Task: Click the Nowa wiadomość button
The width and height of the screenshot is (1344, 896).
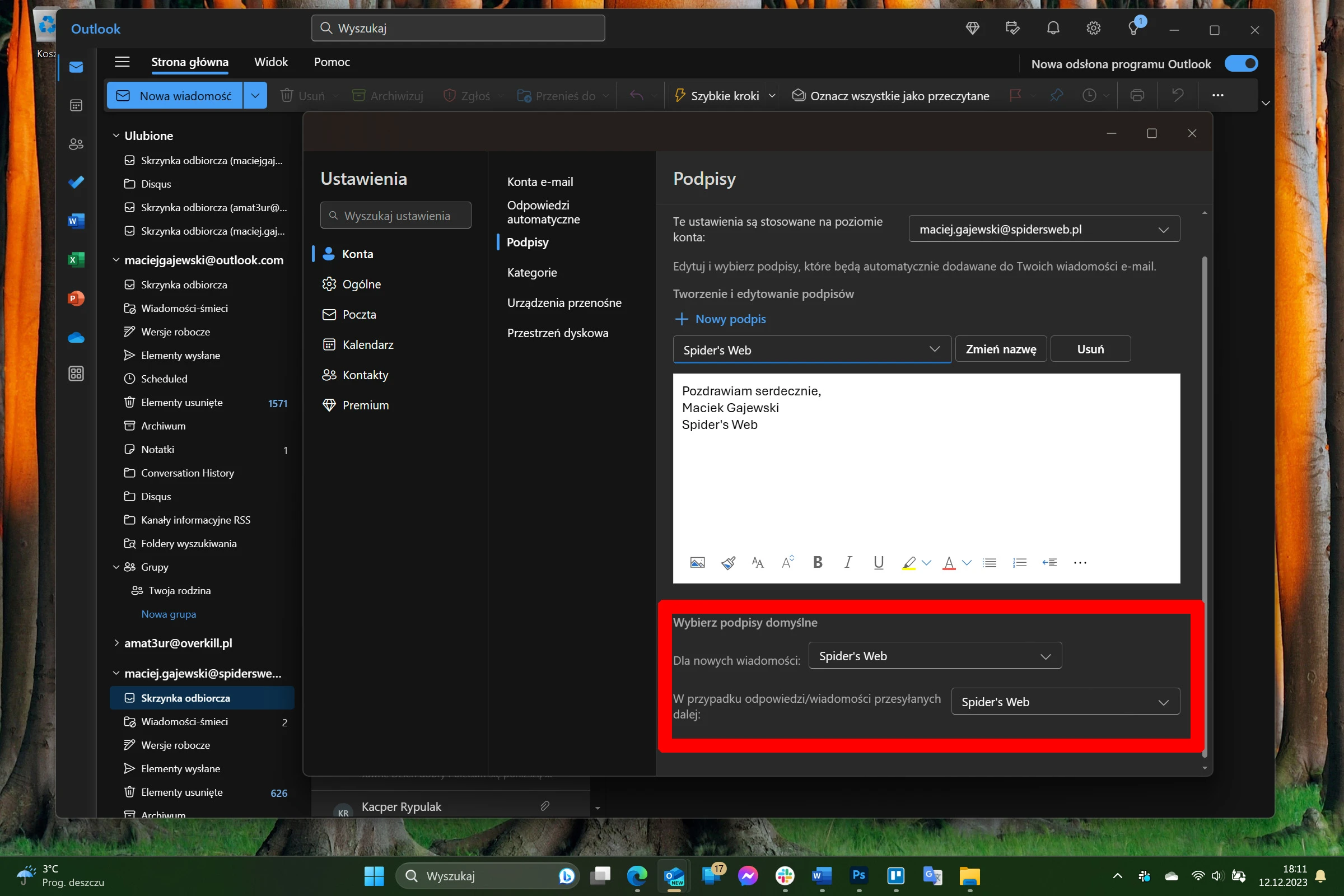Action: pos(175,95)
